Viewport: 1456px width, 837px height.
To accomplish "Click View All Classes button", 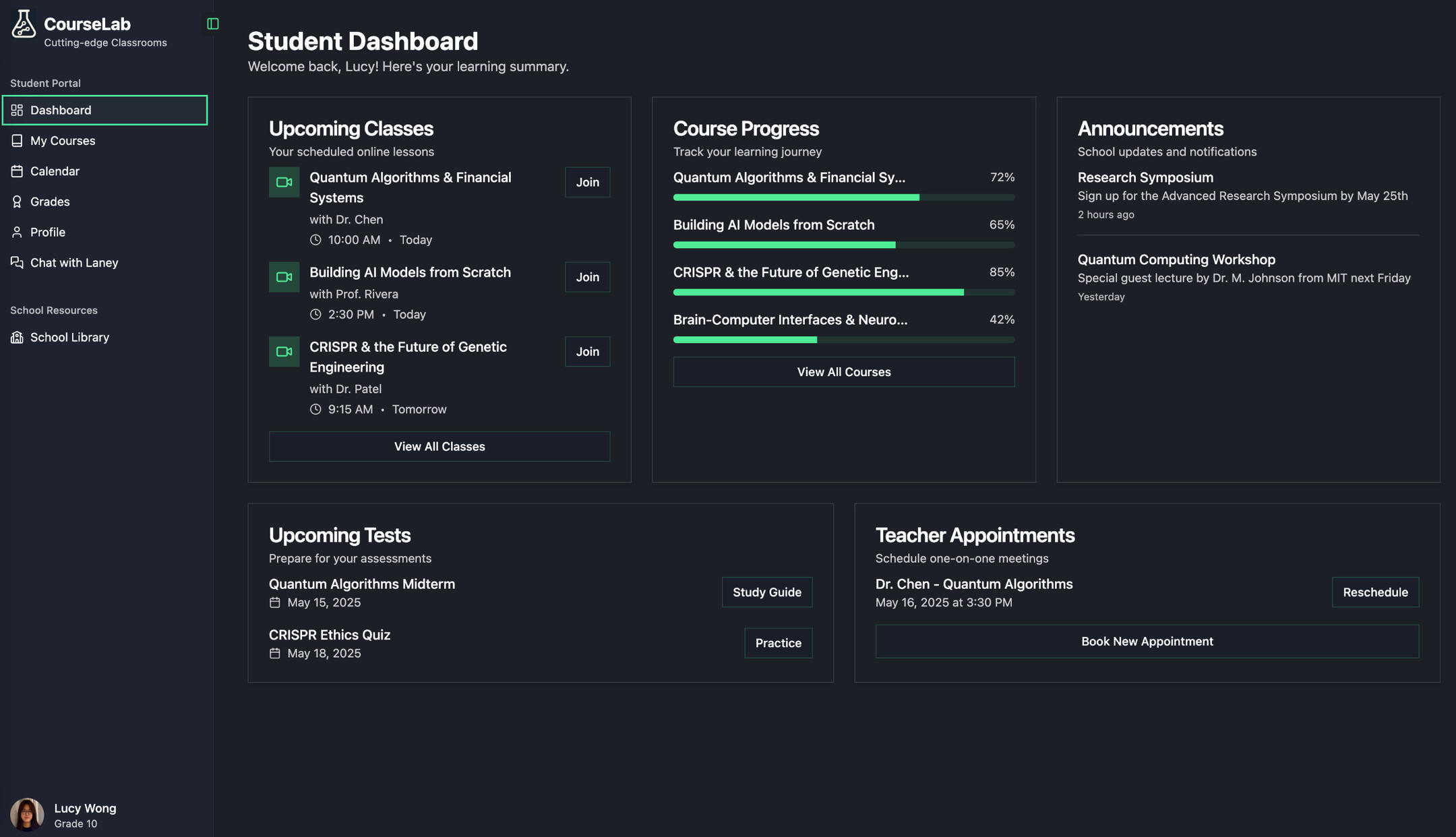I will tap(439, 447).
